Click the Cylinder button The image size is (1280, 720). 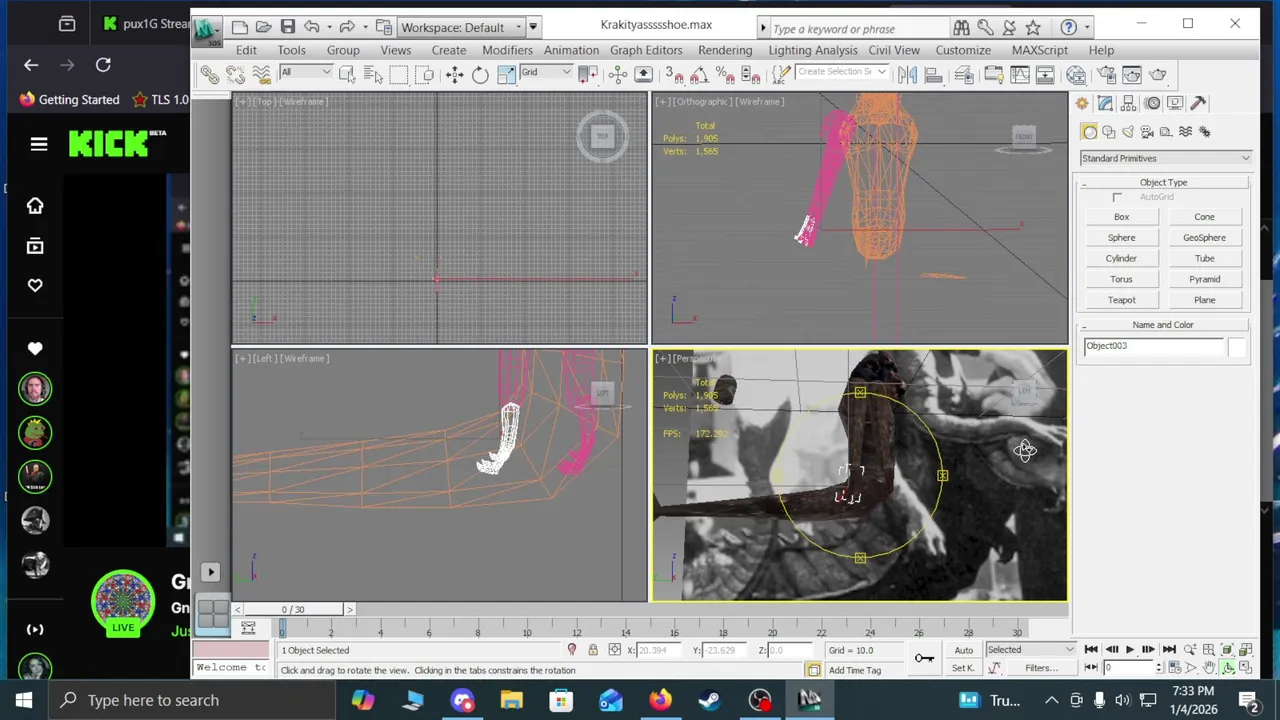tap(1121, 258)
